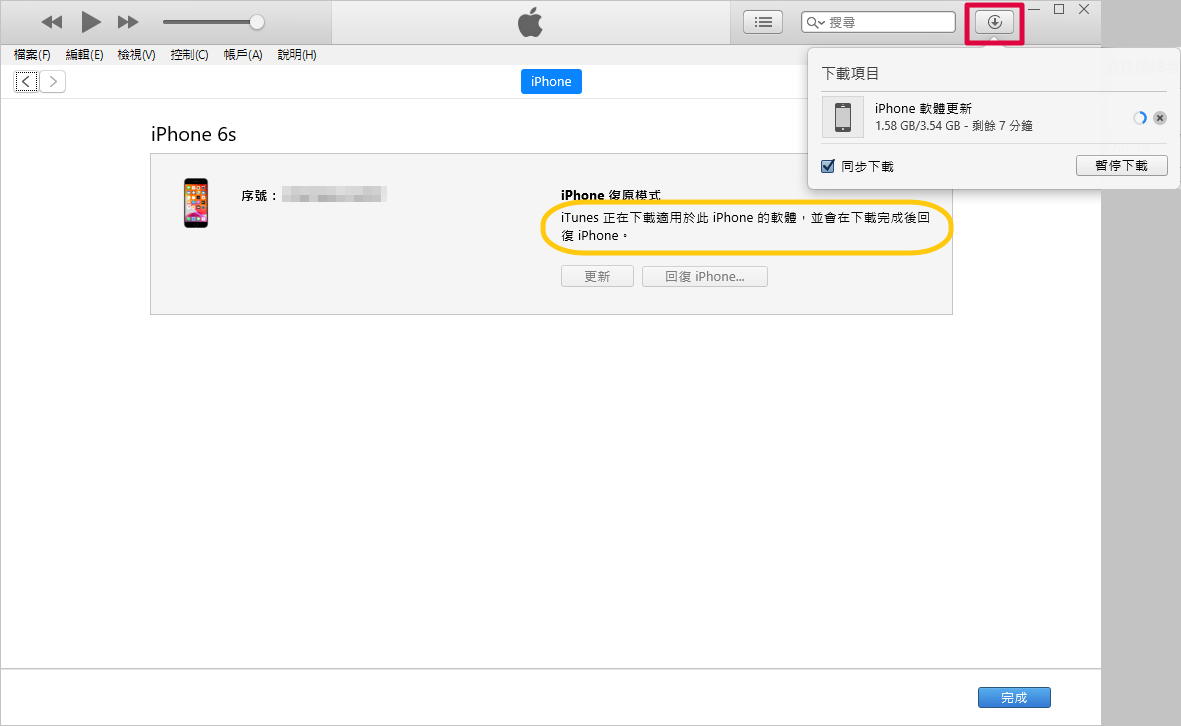Click the iPhone icon in the download item
This screenshot has height=726, width=1181.
[x=843, y=117]
